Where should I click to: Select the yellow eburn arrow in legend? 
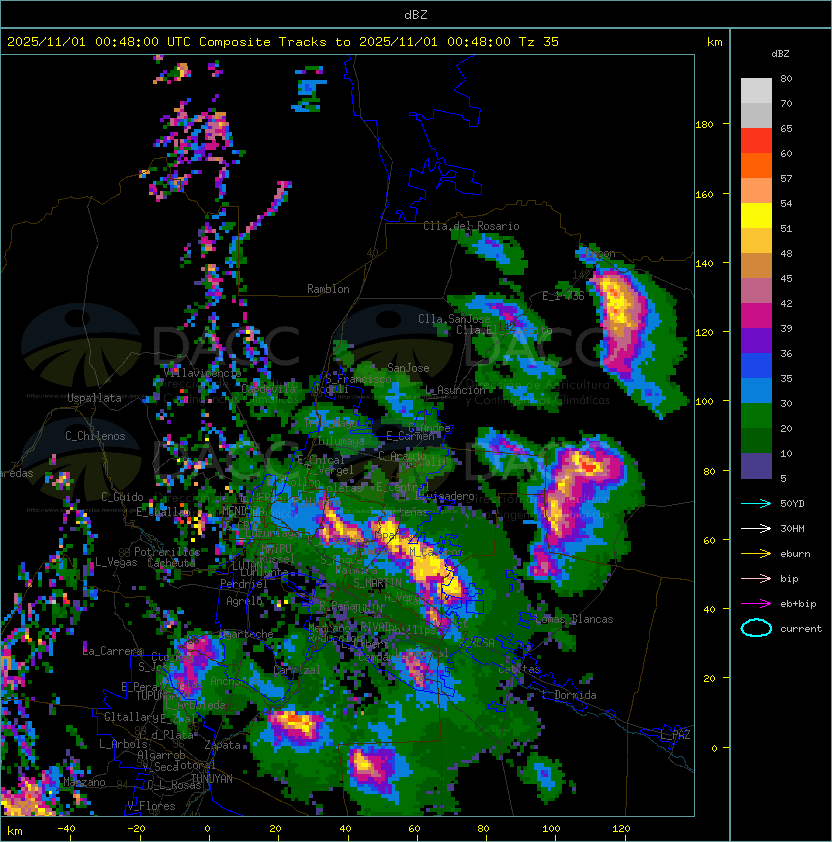(756, 554)
